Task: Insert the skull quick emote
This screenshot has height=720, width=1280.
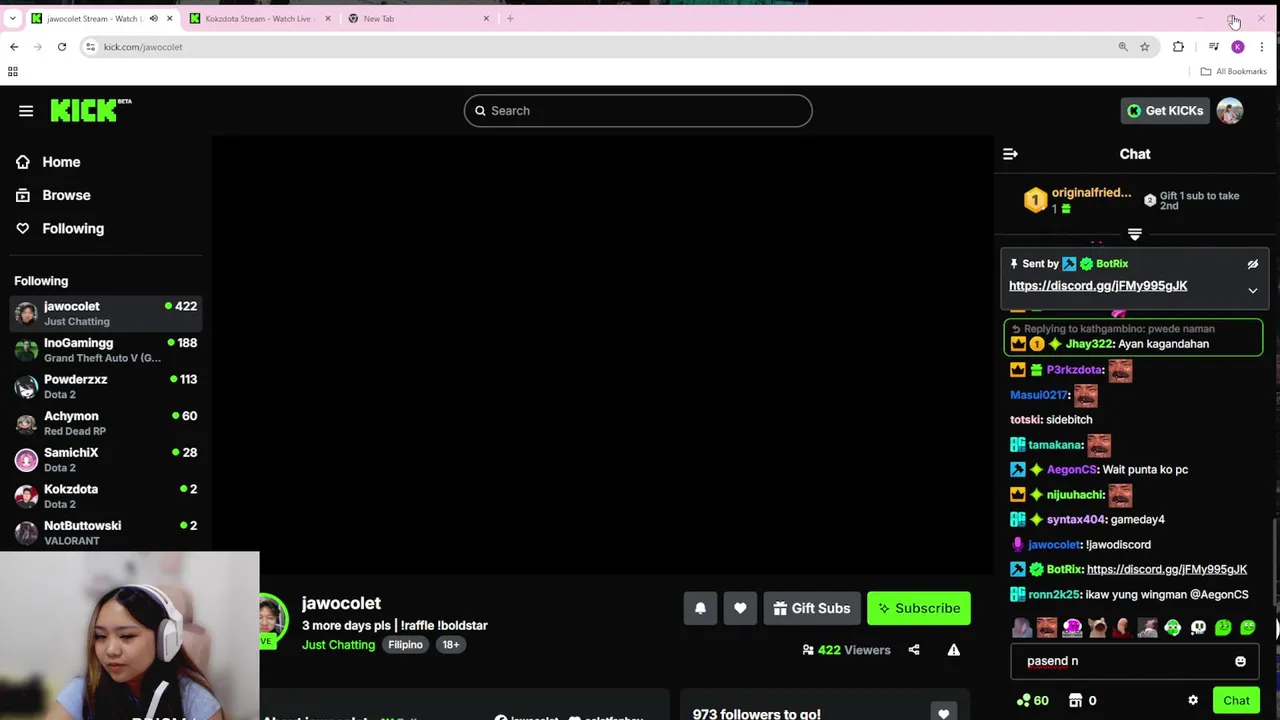Action: point(1198,628)
